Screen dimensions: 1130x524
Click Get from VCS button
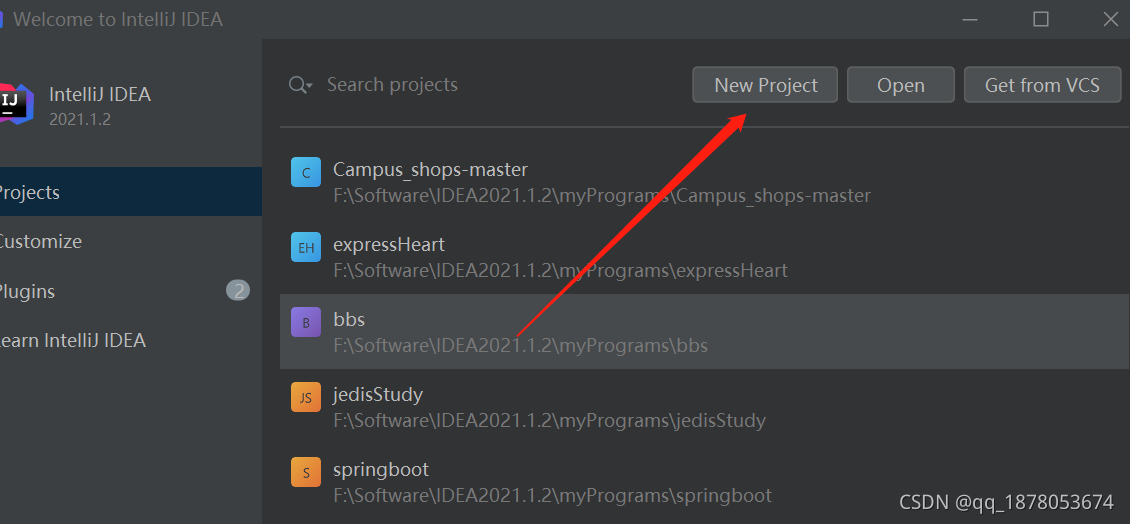tap(1042, 85)
